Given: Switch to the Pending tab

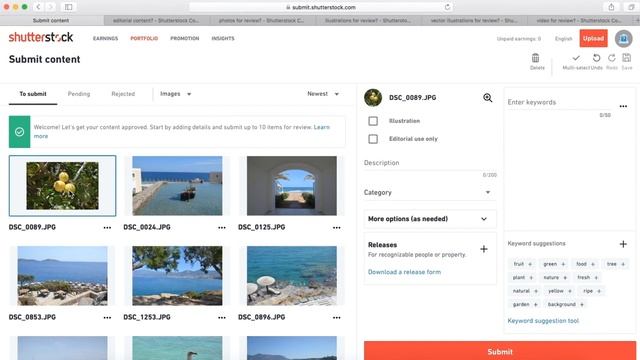Looking at the screenshot, I should pos(79,94).
